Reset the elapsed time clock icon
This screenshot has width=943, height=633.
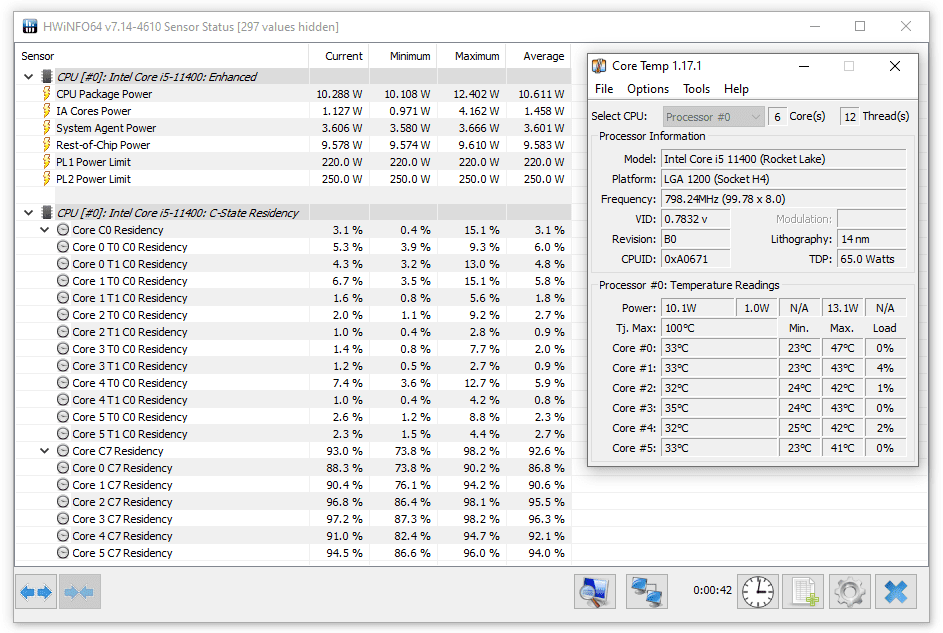[x=758, y=592]
